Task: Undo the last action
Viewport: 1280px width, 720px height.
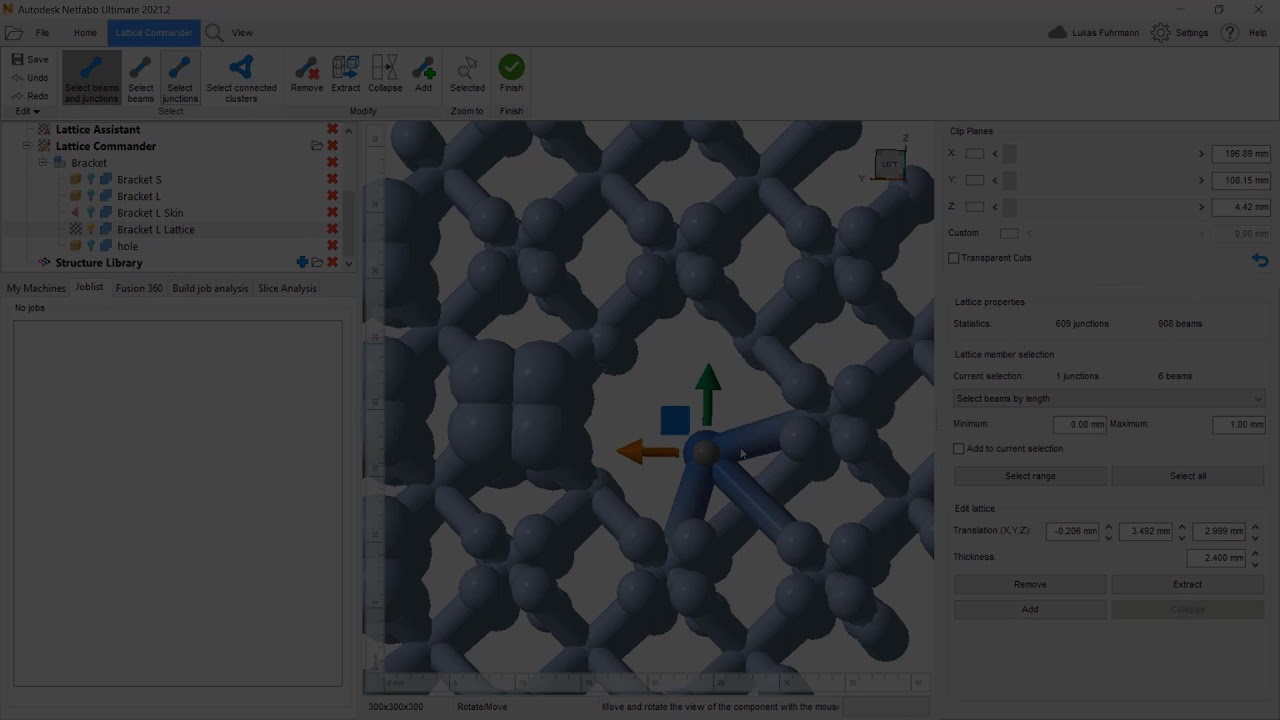Action: point(30,78)
